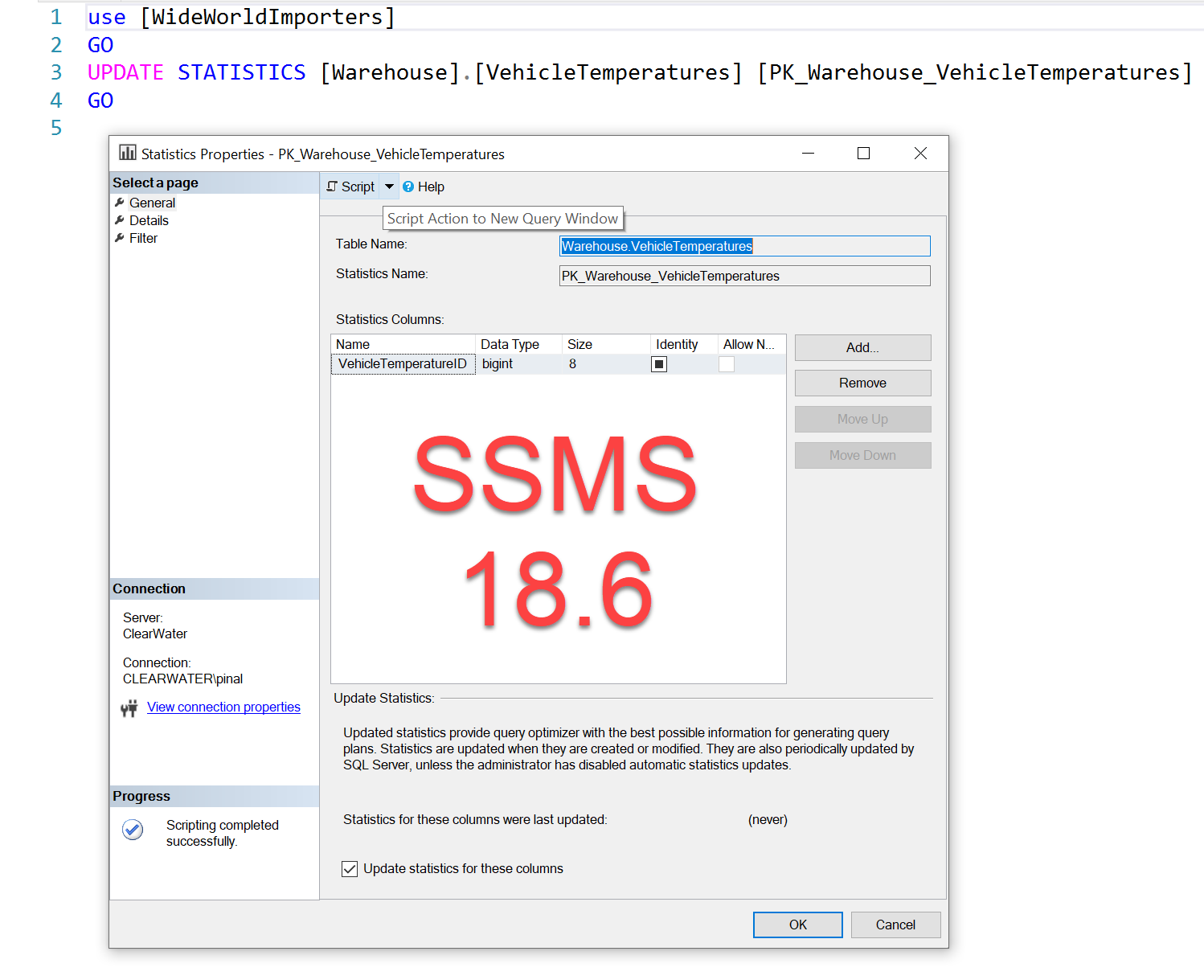Maximize the Statistics Properties dialog
Viewport: 1204px width, 980px height.
pyautogui.click(x=864, y=153)
